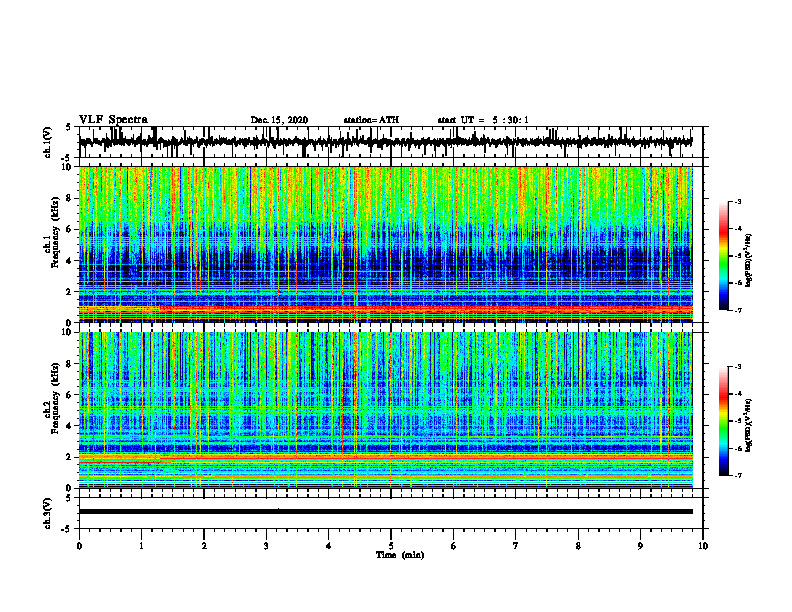Click the "8" kHz tick of ch.1 spectrogram

click(x=71, y=198)
